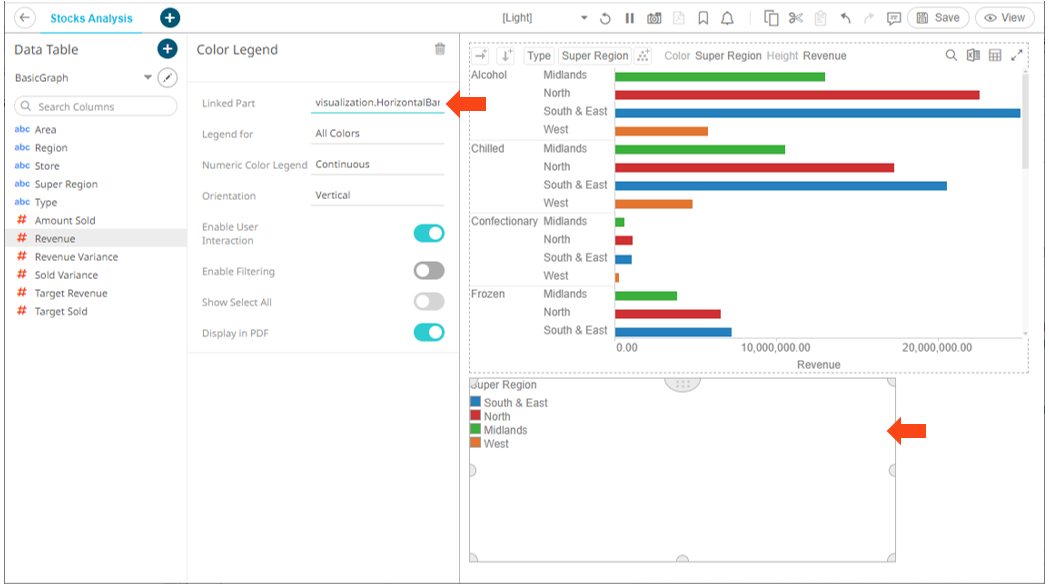The height and width of the screenshot is (588, 1049).
Task: Open the Legend for All Colors dropdown
Action: click(x=377, y=133)
